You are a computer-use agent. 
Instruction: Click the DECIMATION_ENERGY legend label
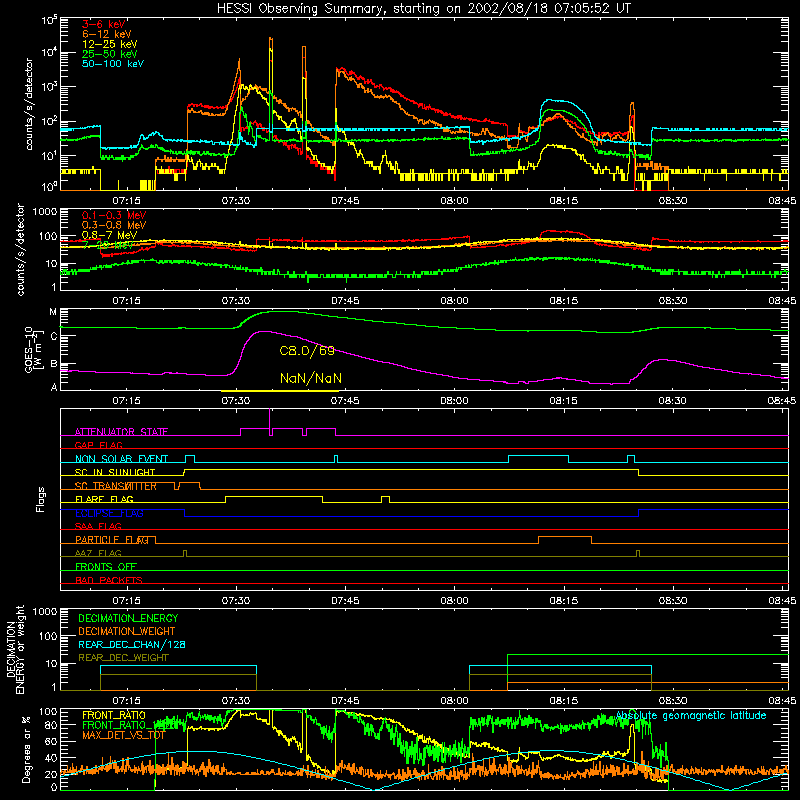point(128,618)
